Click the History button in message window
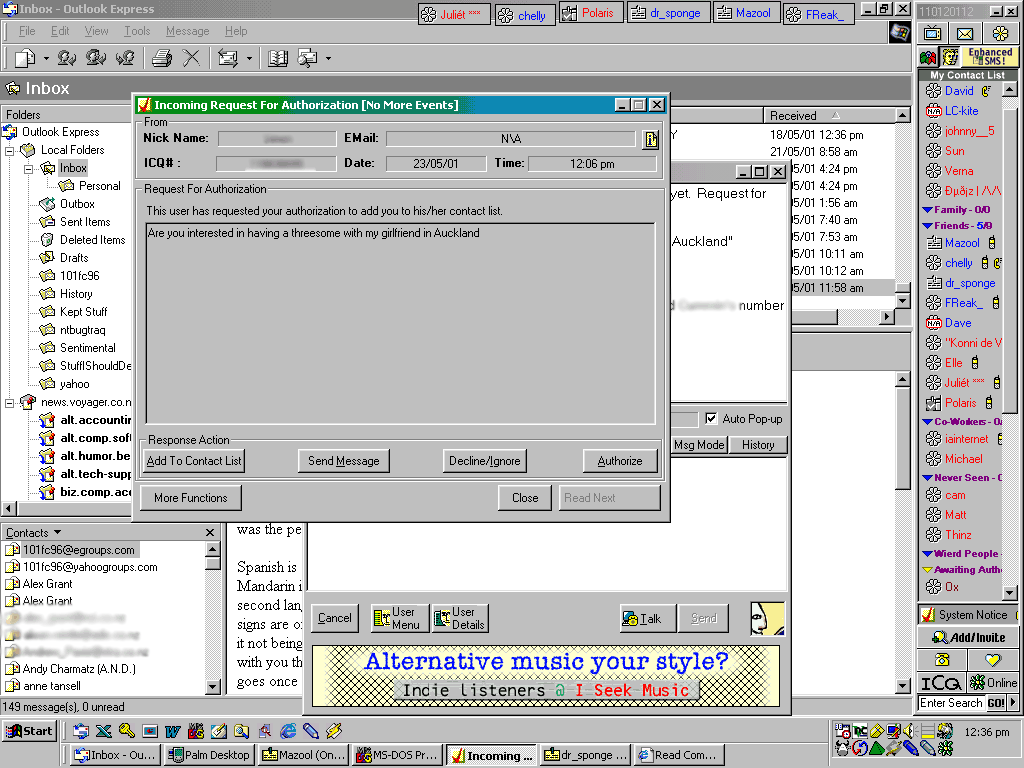 pos(758,445)
